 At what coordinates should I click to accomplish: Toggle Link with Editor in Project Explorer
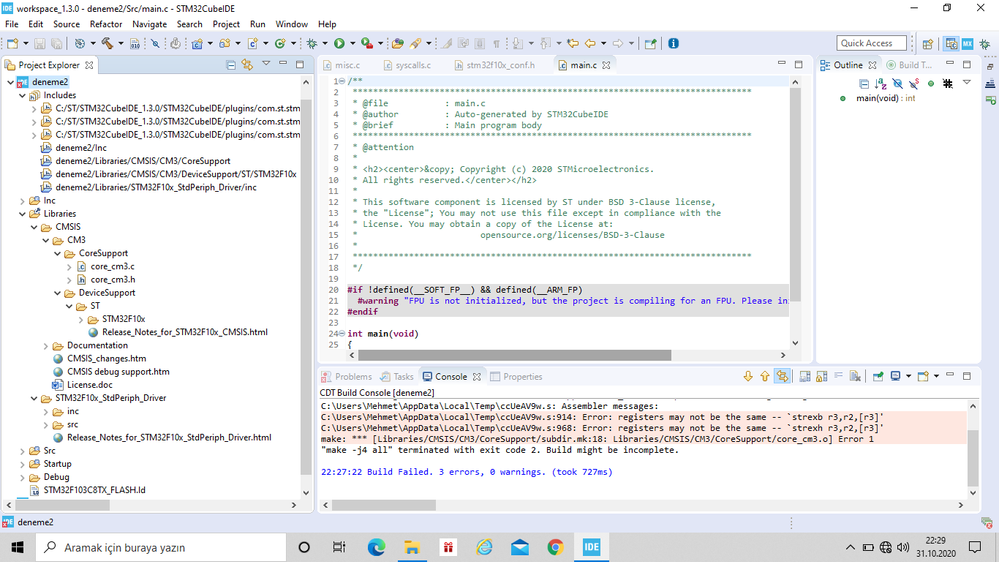pos(247,65)
